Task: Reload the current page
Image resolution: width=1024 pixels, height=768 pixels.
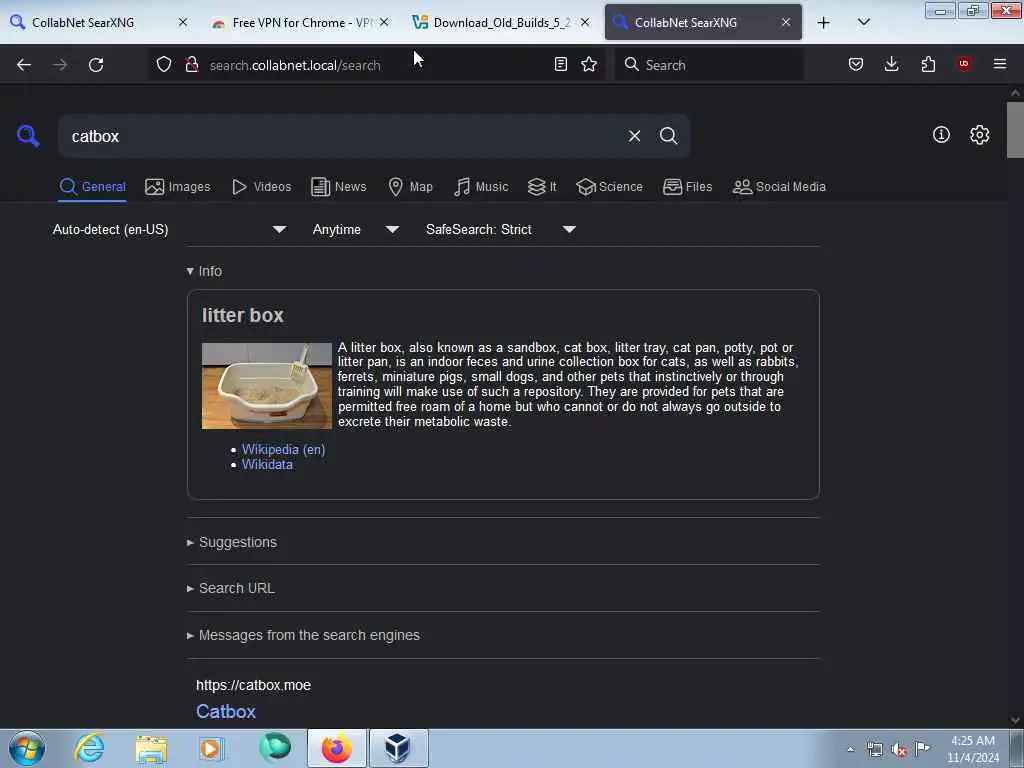Action: 96,65
